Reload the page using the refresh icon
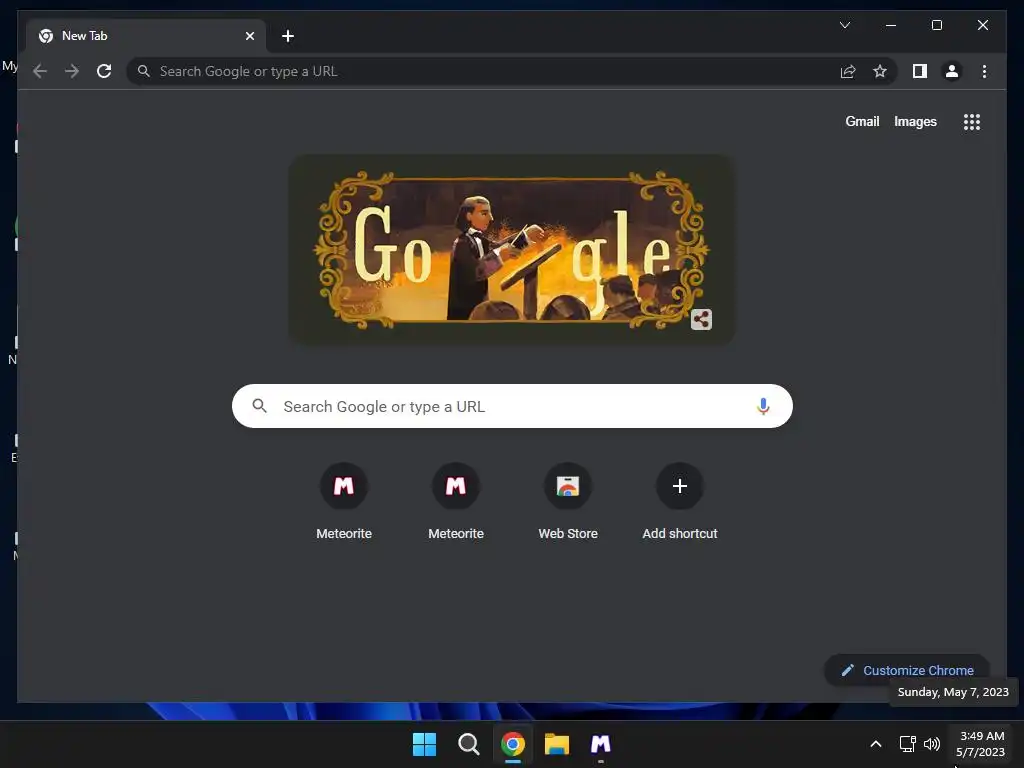This screenshot has width=1024, height=768. point(104,71)
